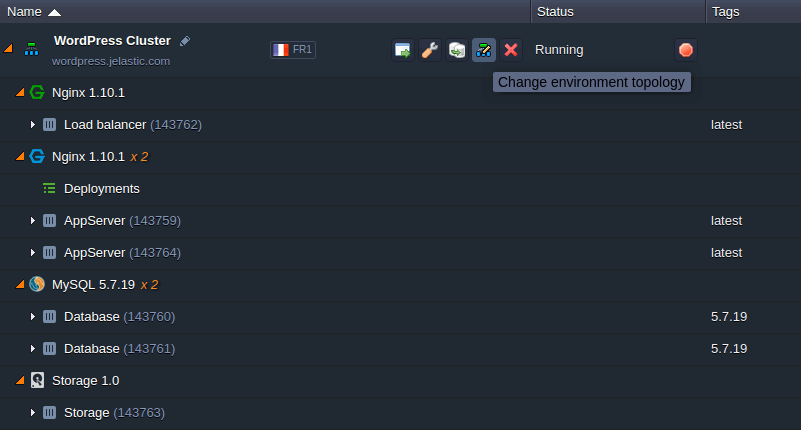
Task: Expand Load balancer node 143762
Action: [32, 125]
